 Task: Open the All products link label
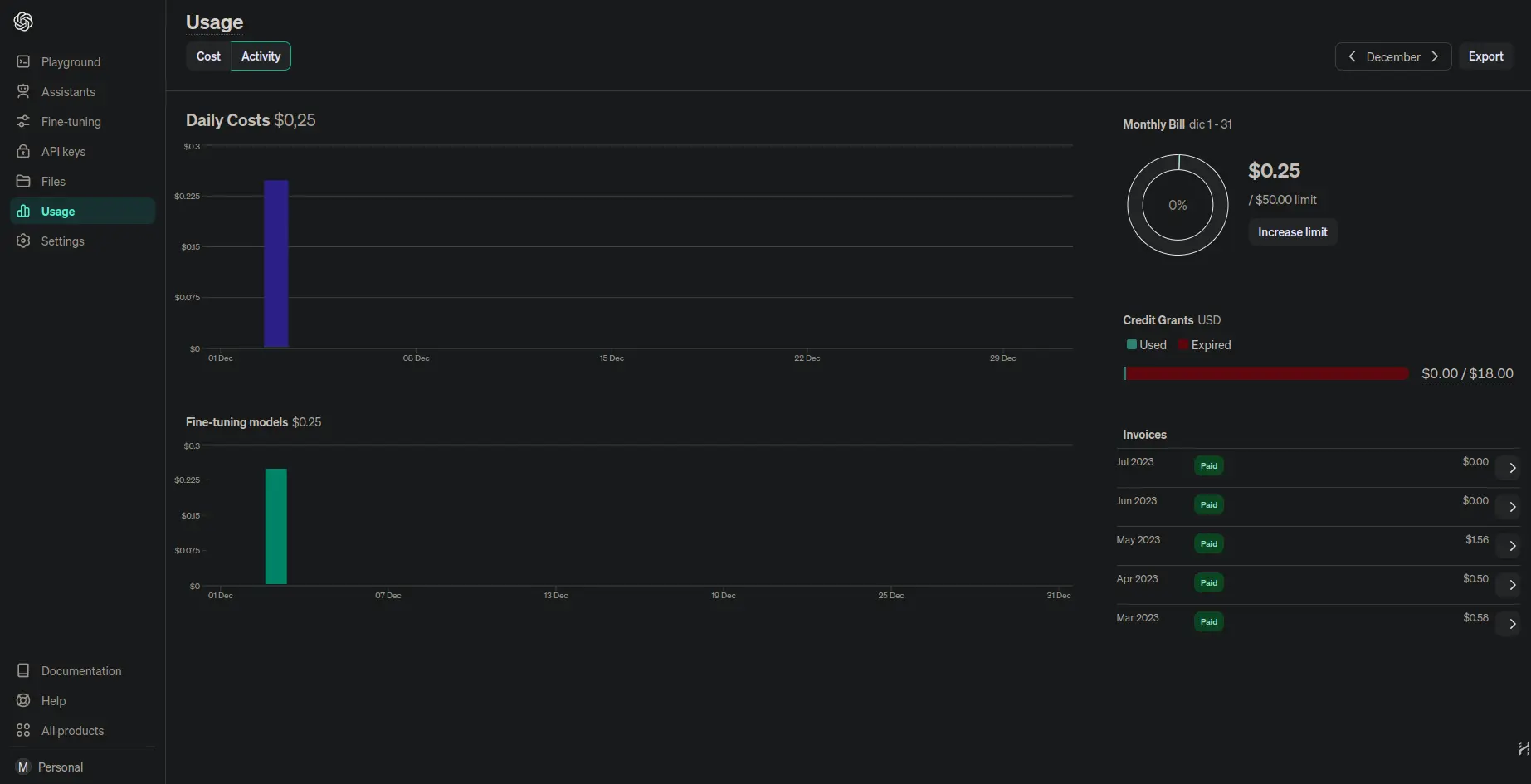click(73, 731)
